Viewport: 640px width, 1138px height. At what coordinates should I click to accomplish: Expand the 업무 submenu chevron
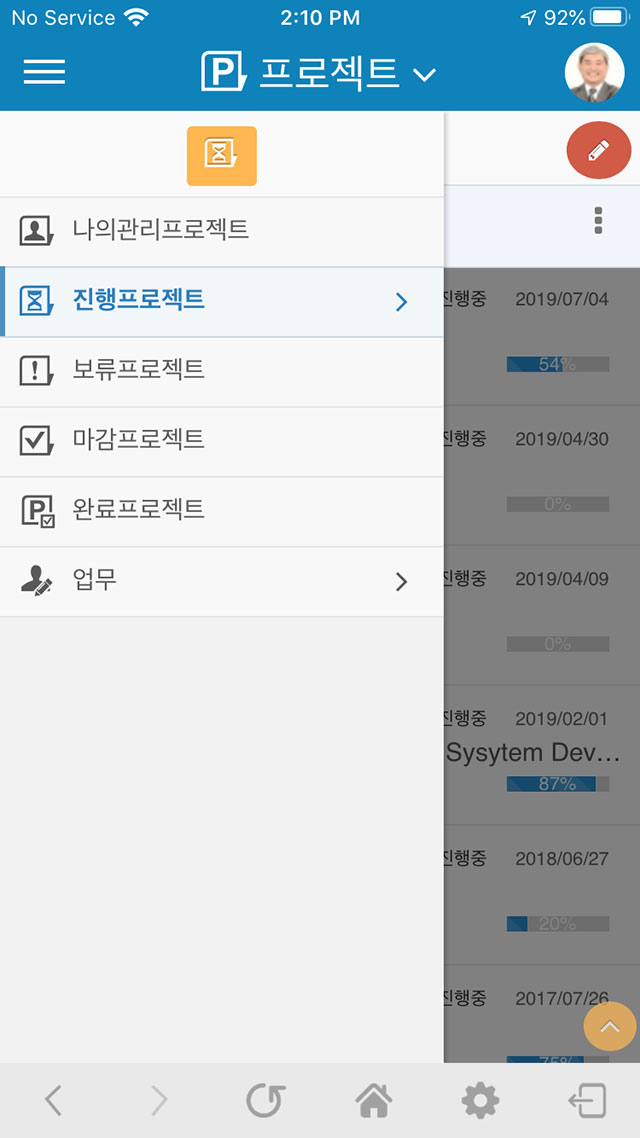click(x=401, y=581)
